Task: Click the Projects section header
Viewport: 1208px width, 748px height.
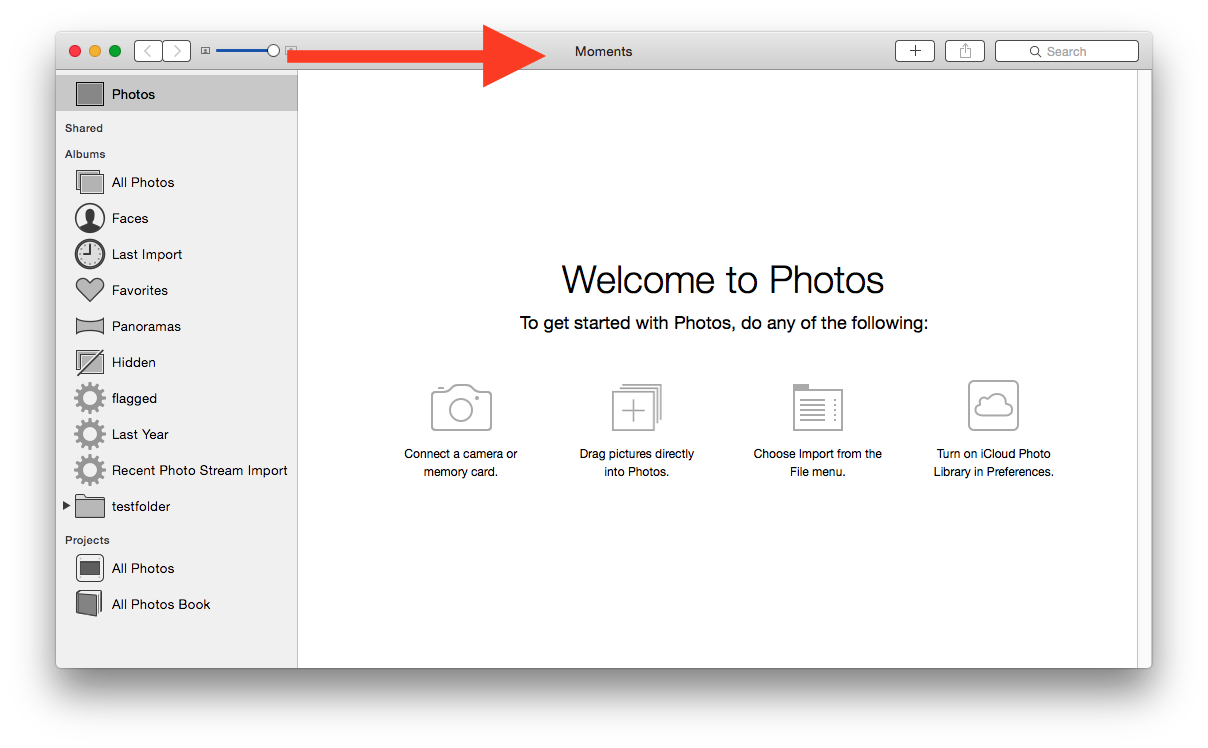Action: (x=87, y=540)
